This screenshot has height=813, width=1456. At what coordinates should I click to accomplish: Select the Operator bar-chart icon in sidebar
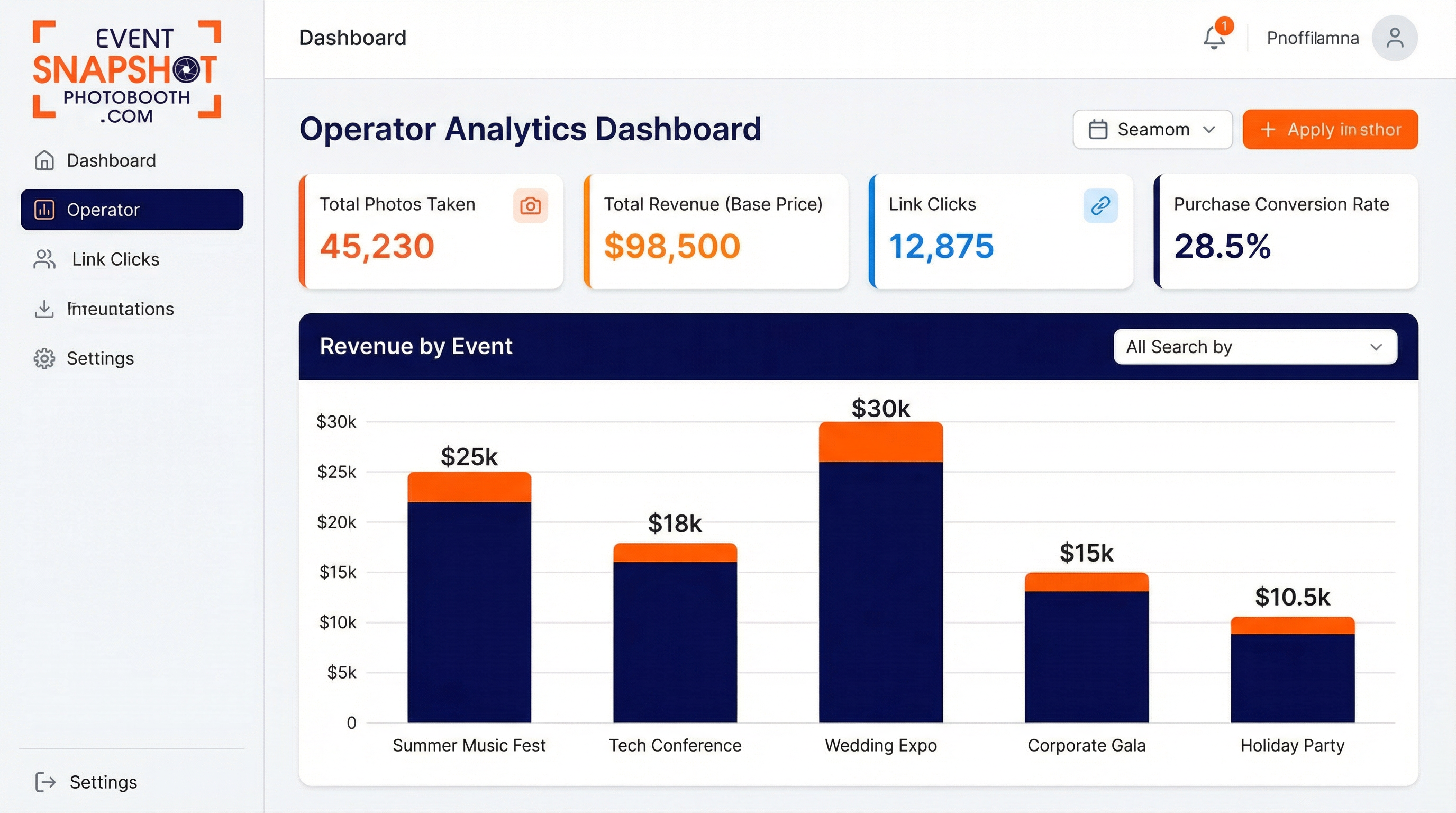44,209
